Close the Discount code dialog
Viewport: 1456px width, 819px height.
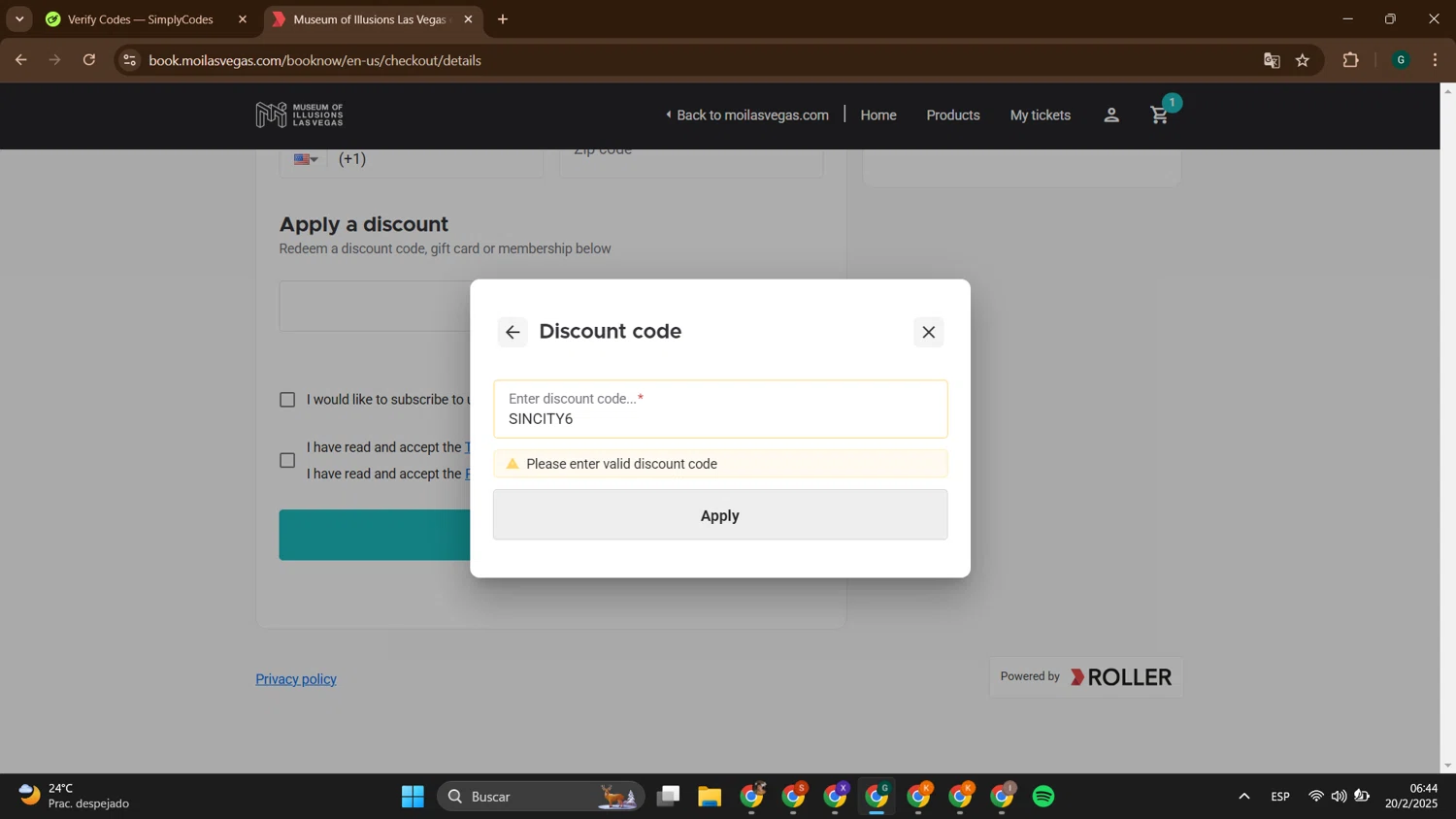[x=929, y=332]
